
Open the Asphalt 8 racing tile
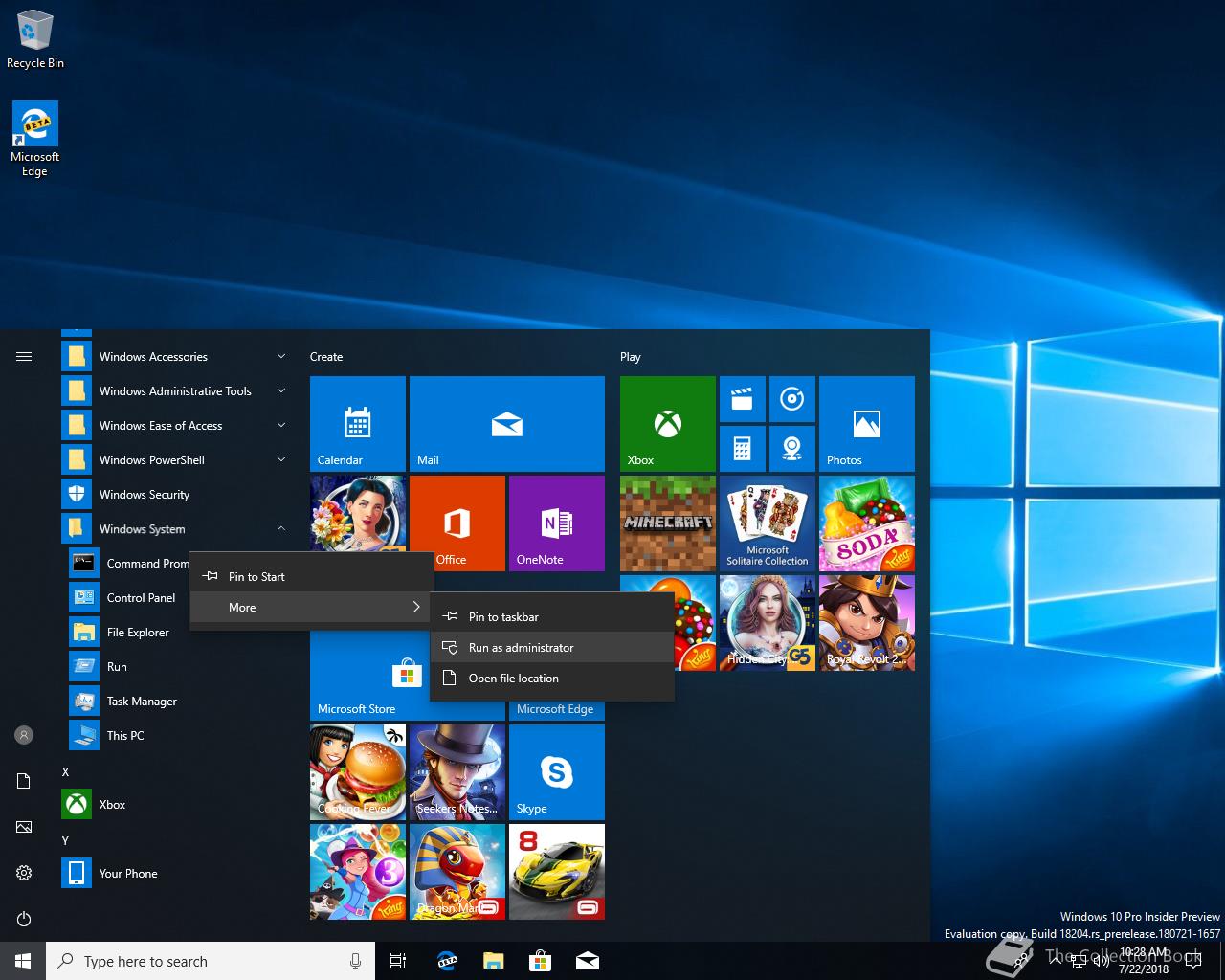point(557,872)
